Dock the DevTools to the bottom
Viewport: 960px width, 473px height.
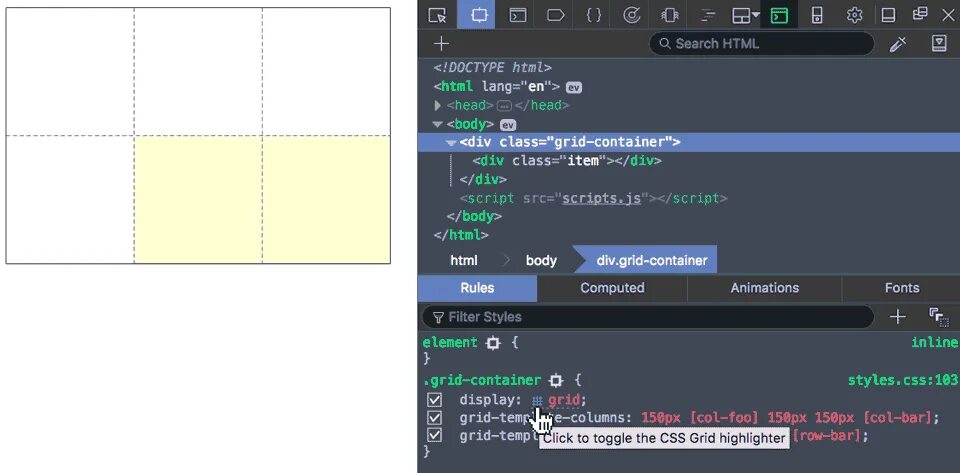[x=888, y=15]
